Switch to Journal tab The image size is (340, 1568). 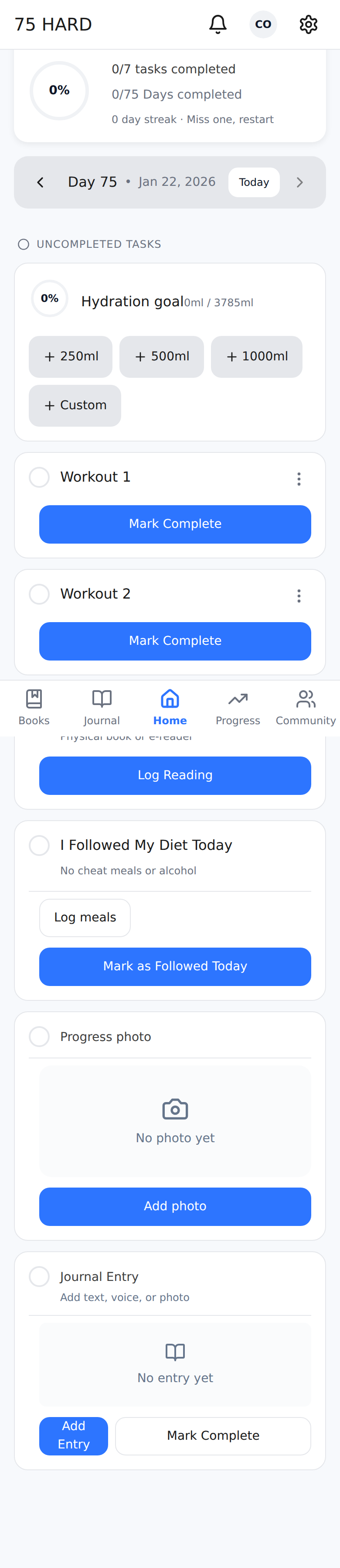click(102, 707)
